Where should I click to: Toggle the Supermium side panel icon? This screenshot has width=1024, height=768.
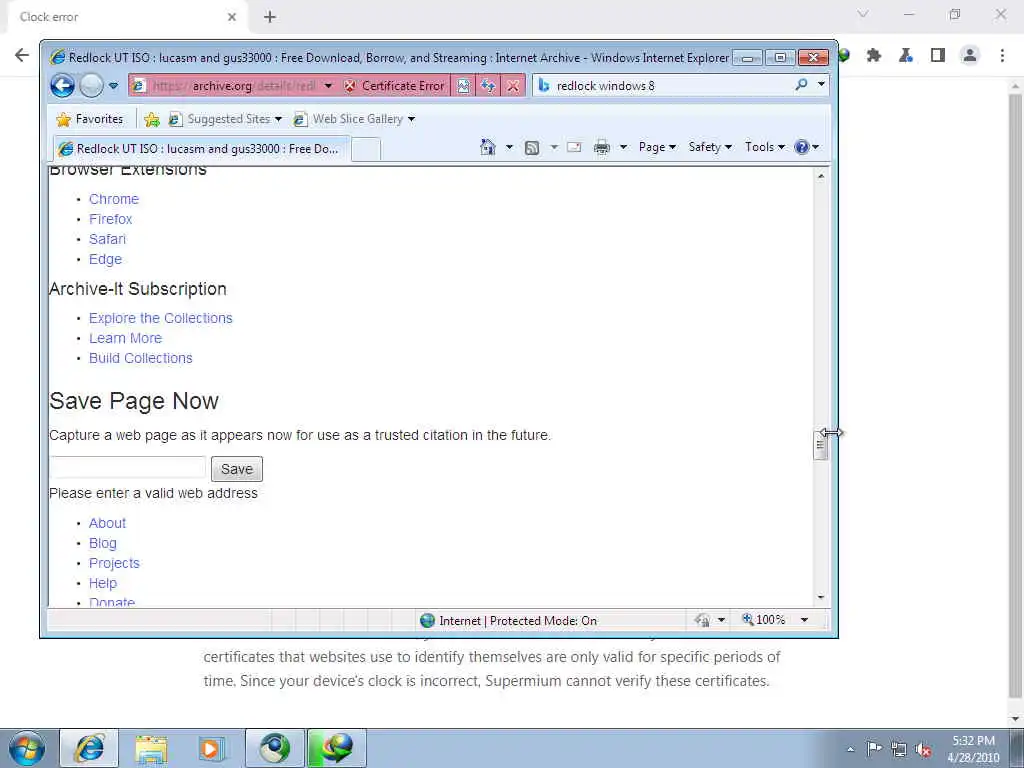(x=938, y=56)
